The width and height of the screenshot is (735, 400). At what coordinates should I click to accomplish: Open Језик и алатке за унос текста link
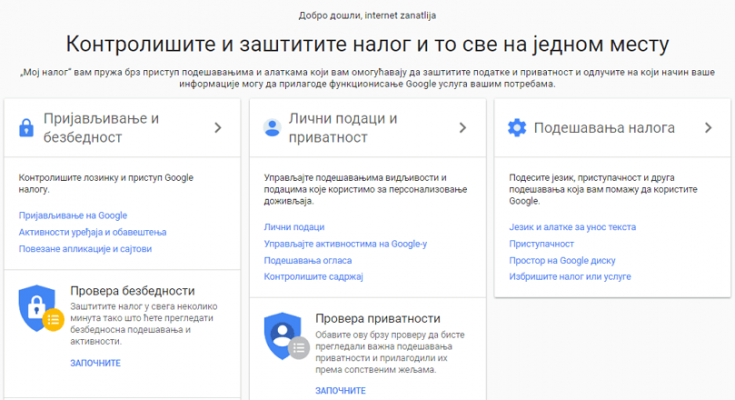[572, 227]
